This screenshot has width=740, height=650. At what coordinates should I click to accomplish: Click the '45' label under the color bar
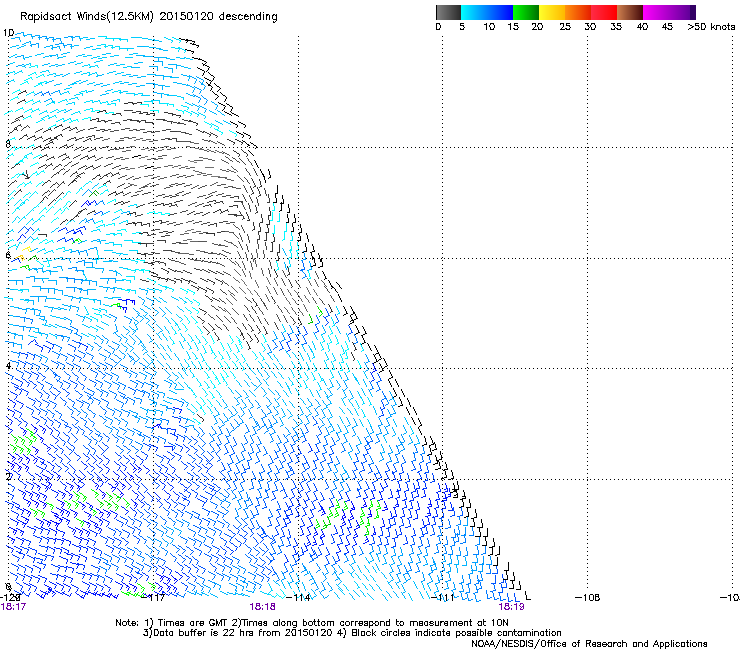pyautogui.click(x=667, y=27)
